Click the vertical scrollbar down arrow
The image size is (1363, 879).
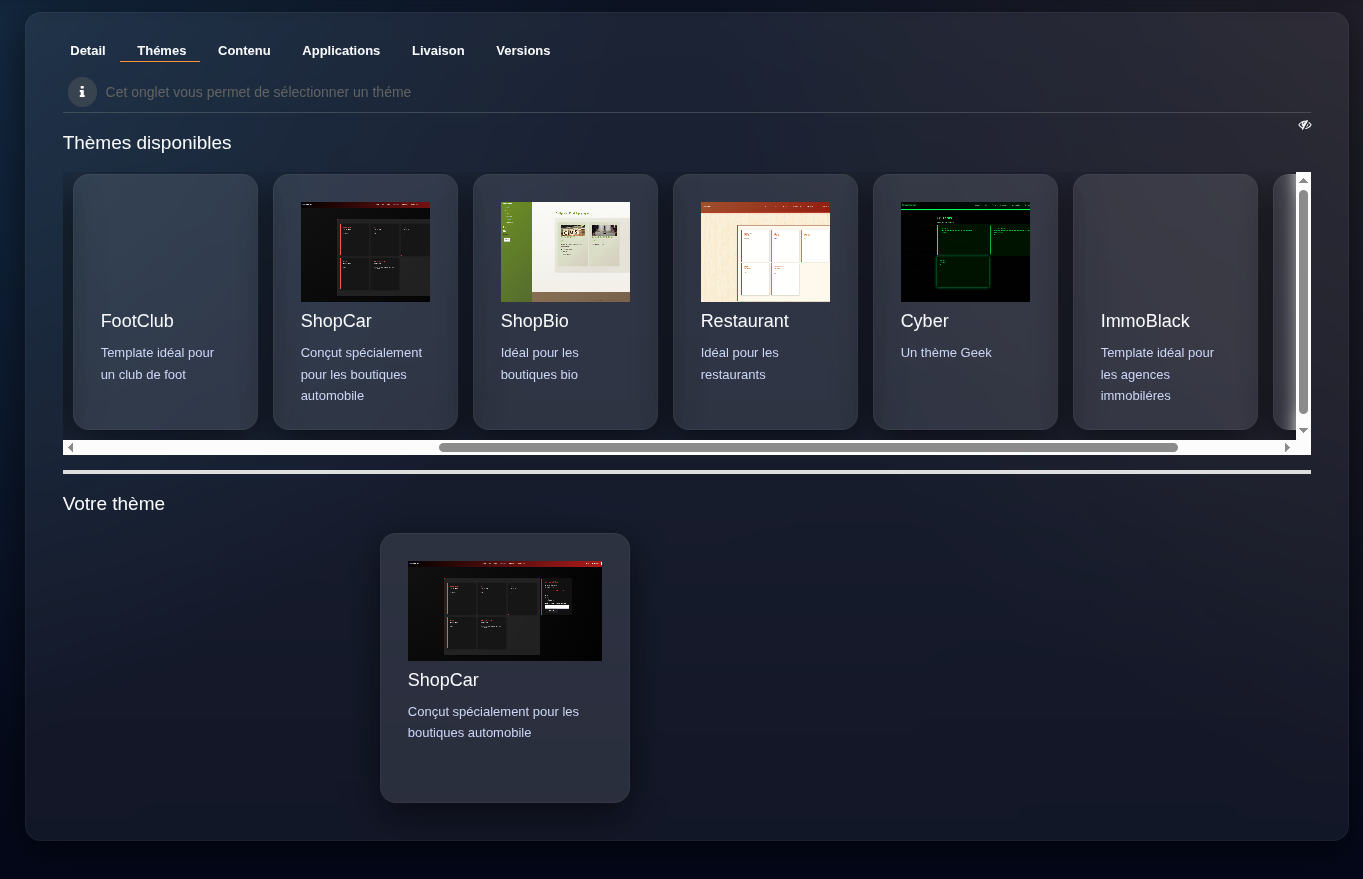[1303, 430]
